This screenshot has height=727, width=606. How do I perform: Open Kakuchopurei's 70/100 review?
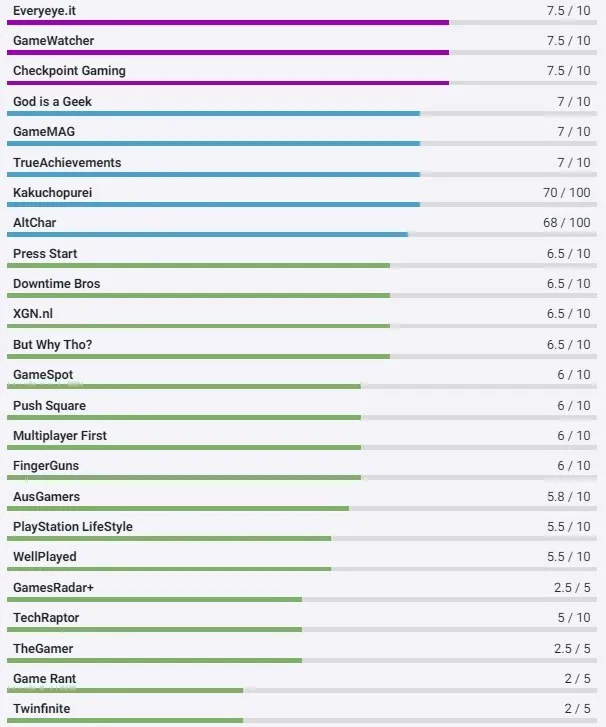53,192
